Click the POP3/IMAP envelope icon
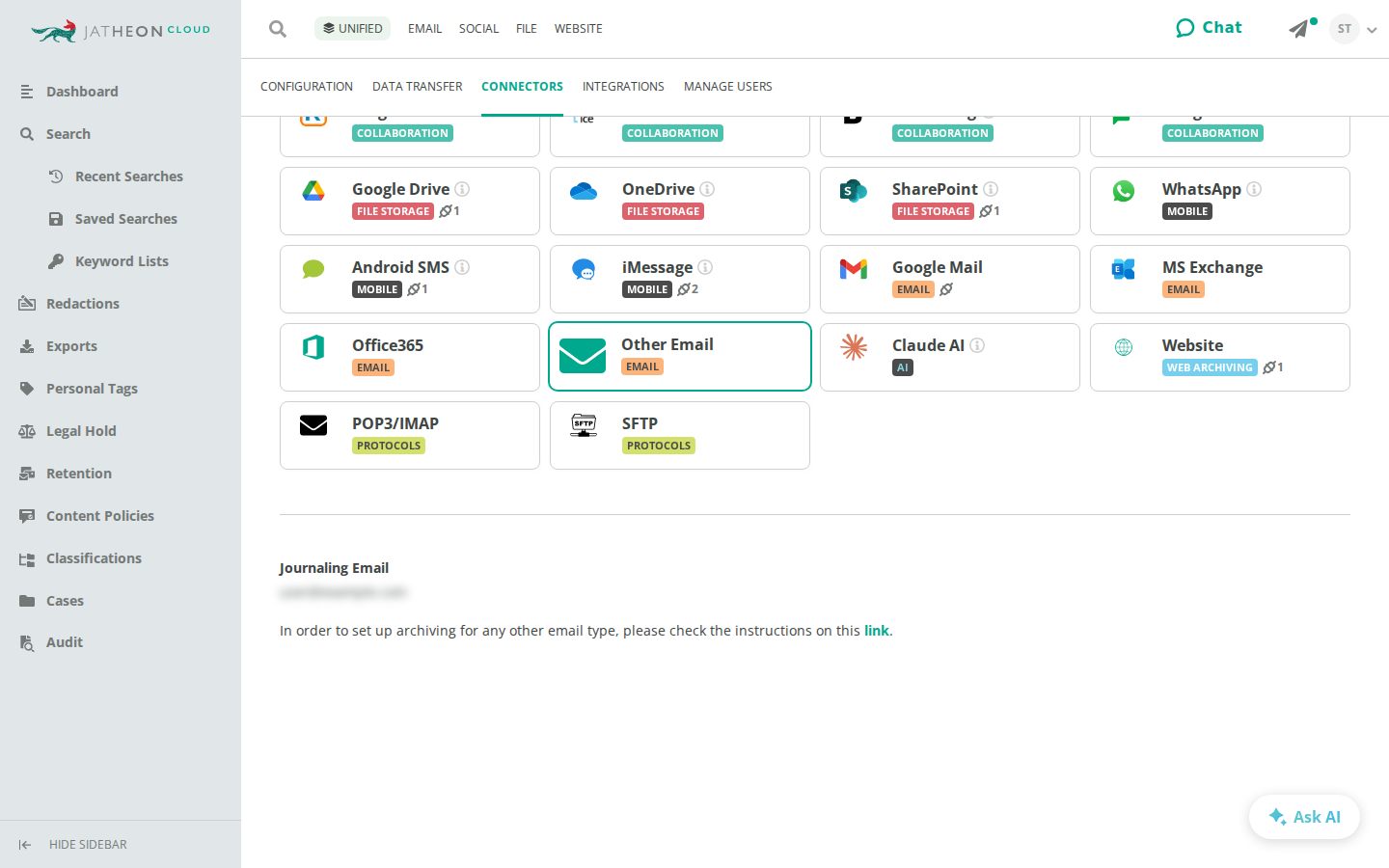The height and width of the screenshot is (868, 1389). [313, 425]
